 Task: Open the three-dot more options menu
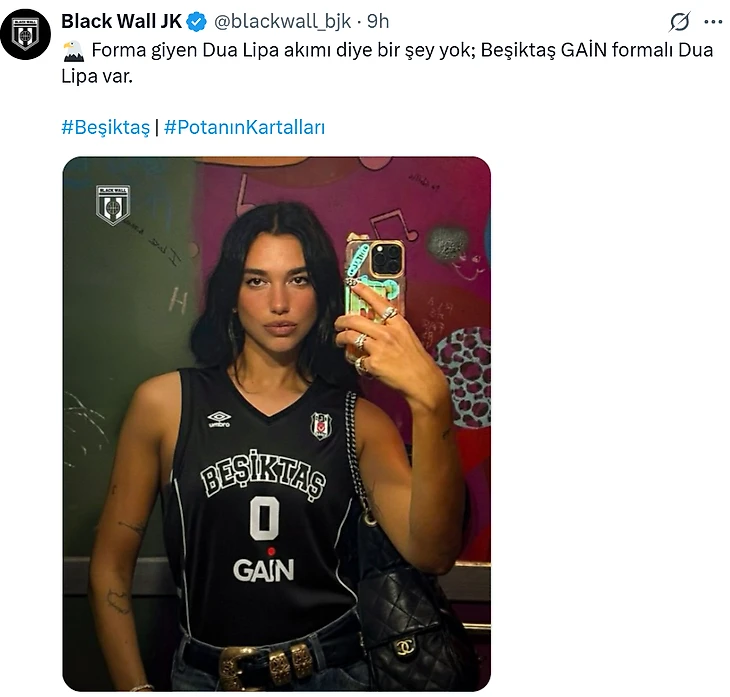(x=713, y=21)
